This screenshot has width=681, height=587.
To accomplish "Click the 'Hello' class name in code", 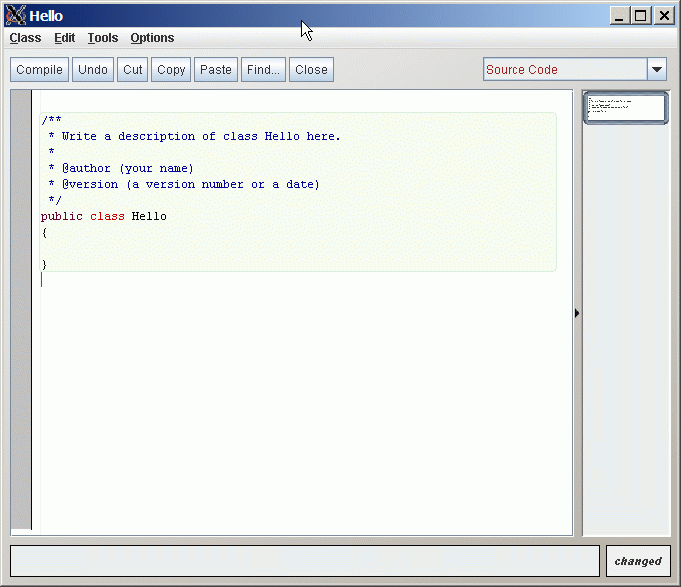I will tap(149, 216).
